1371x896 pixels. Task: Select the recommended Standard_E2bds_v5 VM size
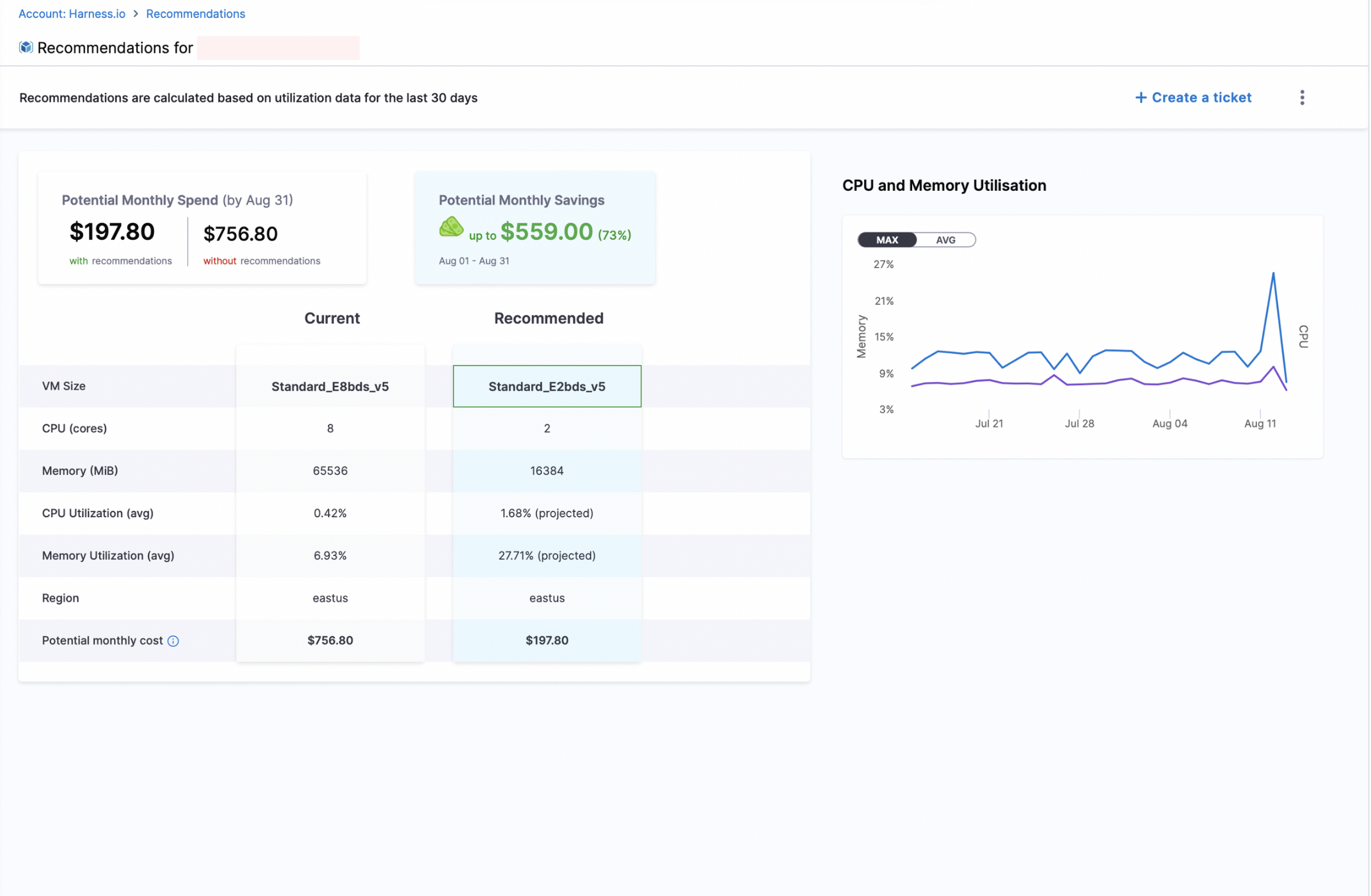[x=547, y=386]
